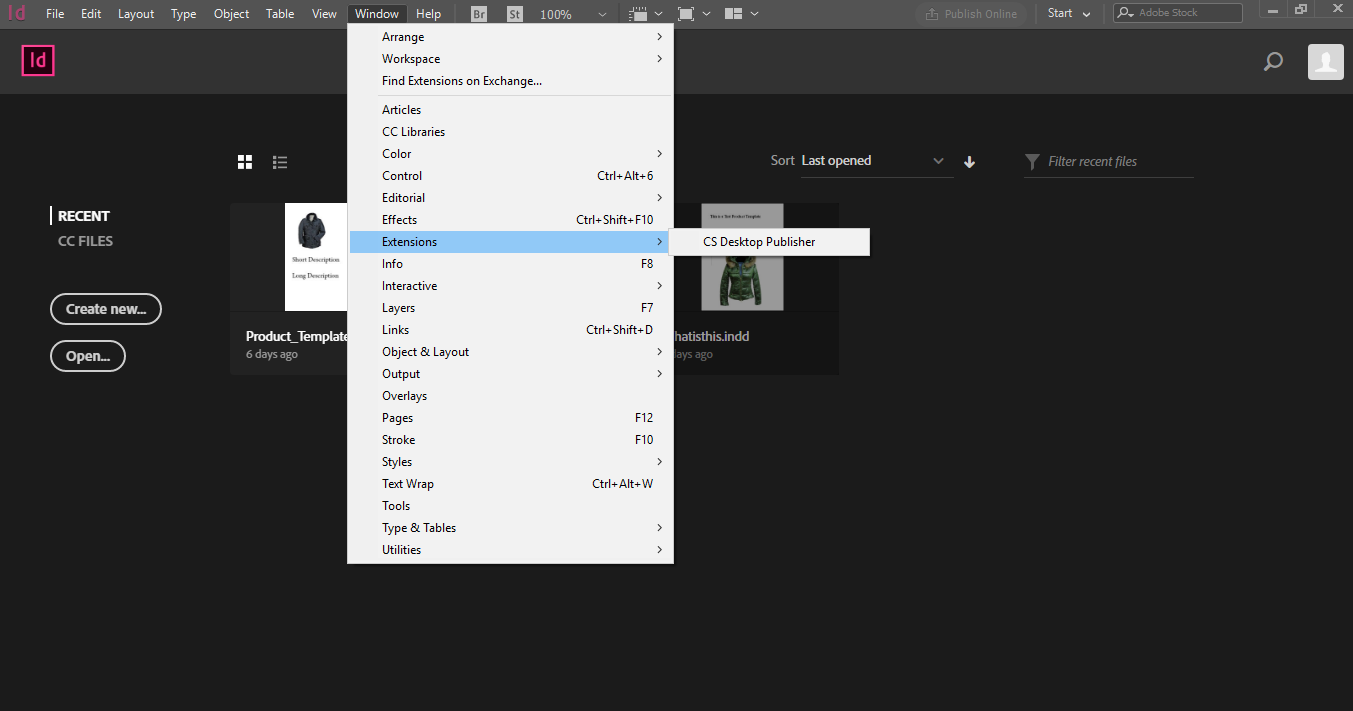Switch to list view of recent files

click(x=280, y=162)
